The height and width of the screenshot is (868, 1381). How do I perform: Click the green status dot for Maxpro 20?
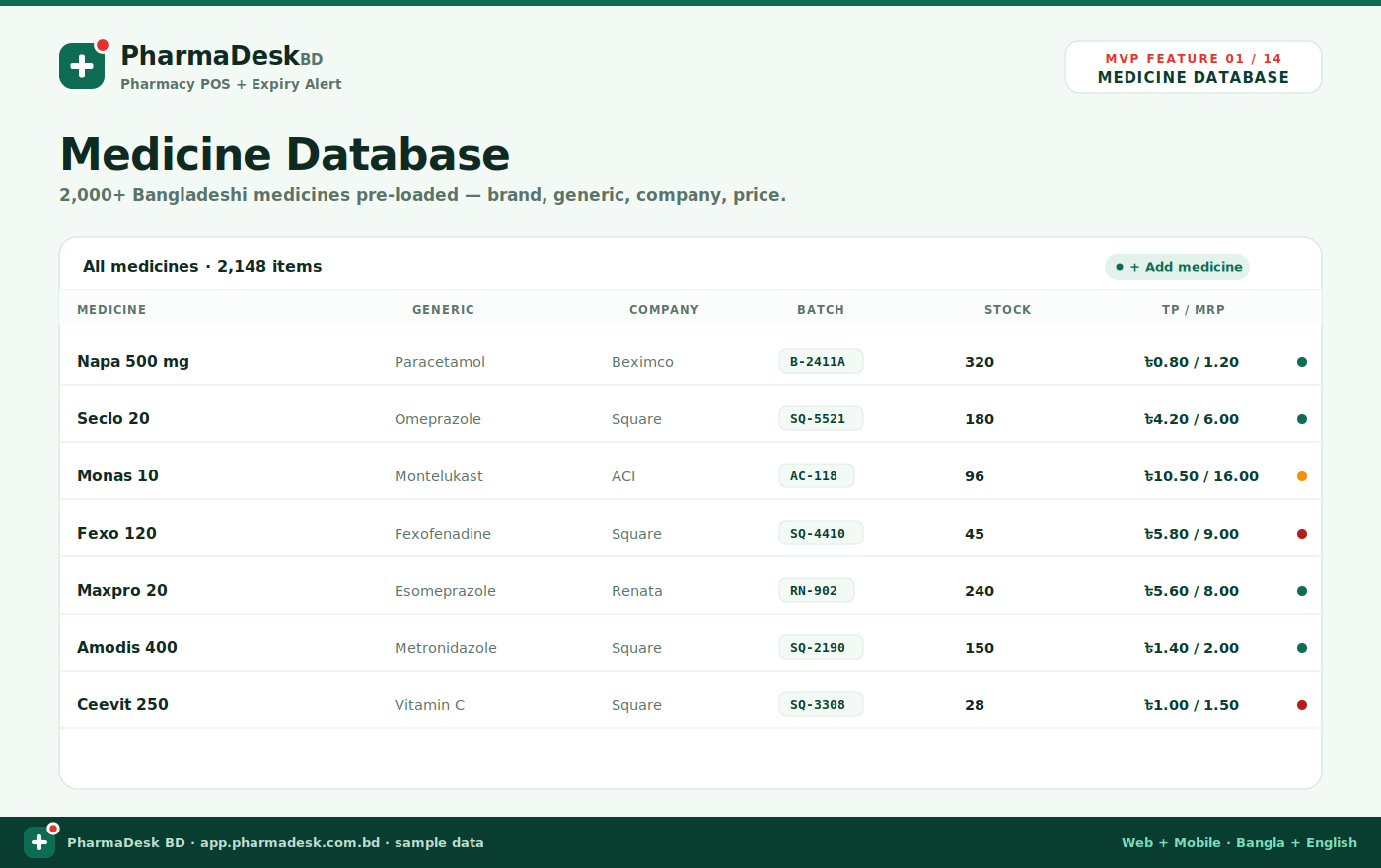coord(1302,591)
